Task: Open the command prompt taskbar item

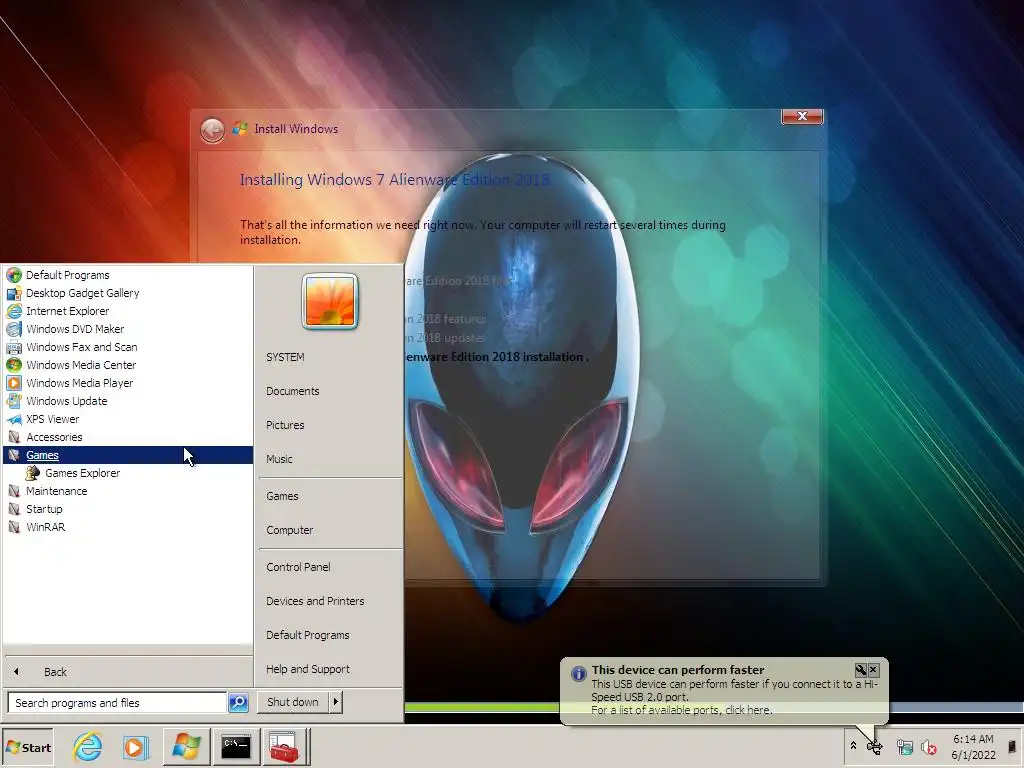Action: [236, 746]
